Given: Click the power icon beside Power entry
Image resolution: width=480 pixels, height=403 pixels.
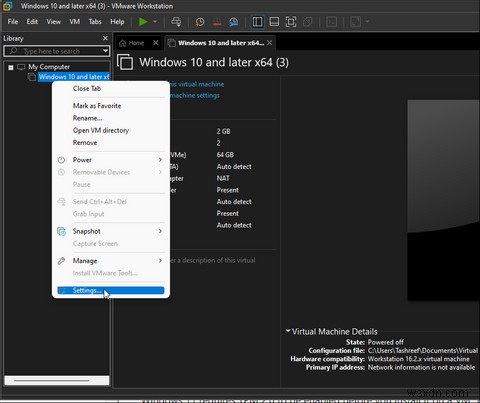Looking at the screenshot, I should pos(61,160).
